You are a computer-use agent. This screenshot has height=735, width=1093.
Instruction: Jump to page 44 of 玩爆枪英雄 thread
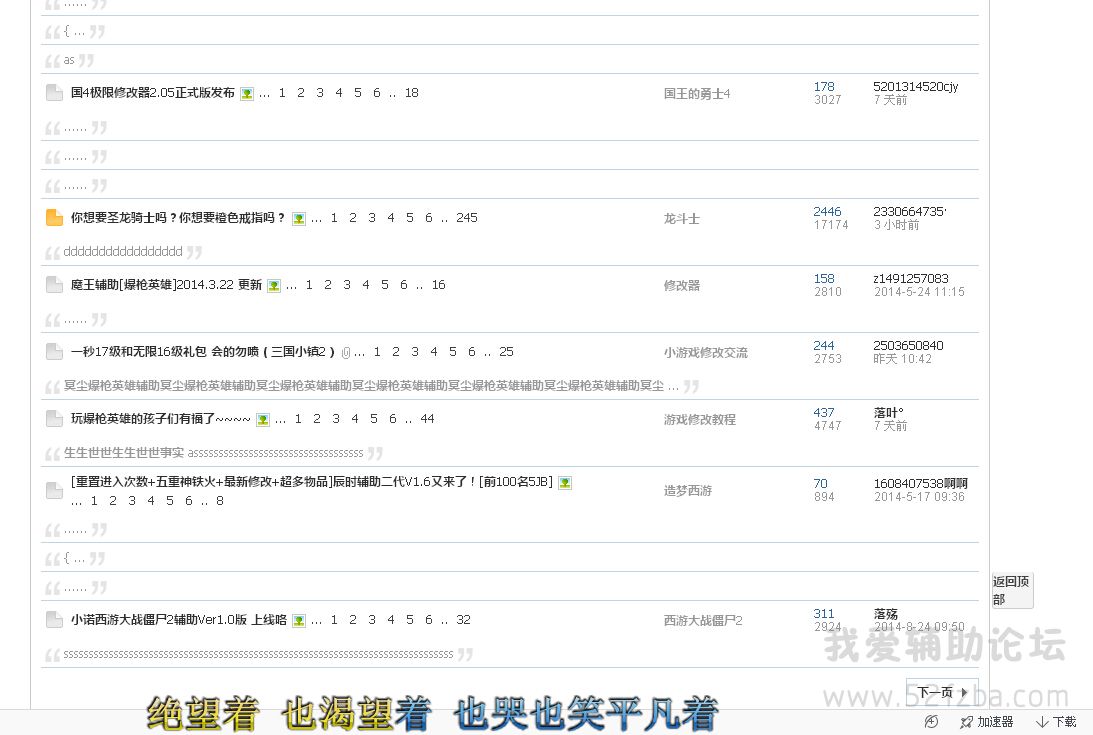[x=427, y=418]
